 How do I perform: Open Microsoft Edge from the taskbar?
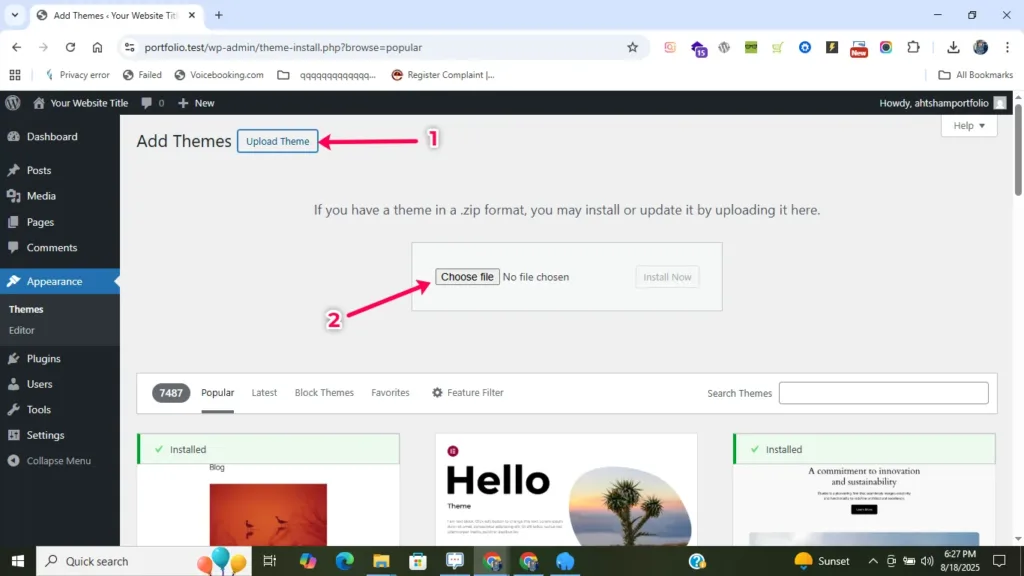pos(344,561)
